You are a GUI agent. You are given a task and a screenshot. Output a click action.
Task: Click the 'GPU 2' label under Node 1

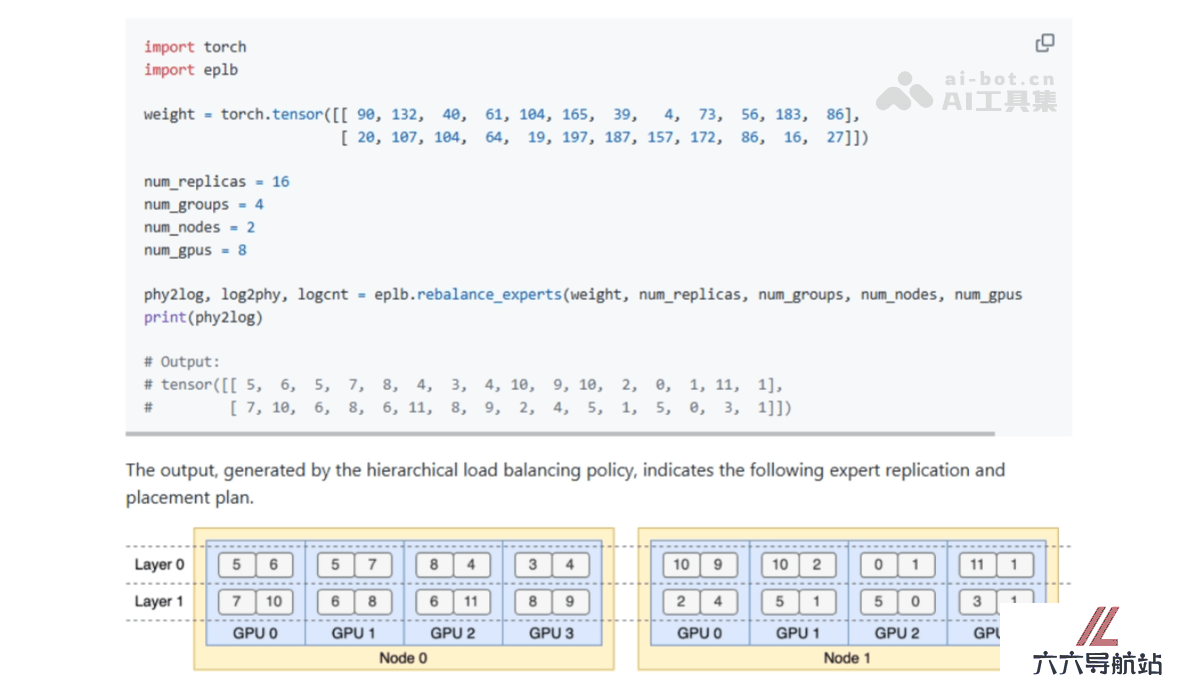(897, 633)
